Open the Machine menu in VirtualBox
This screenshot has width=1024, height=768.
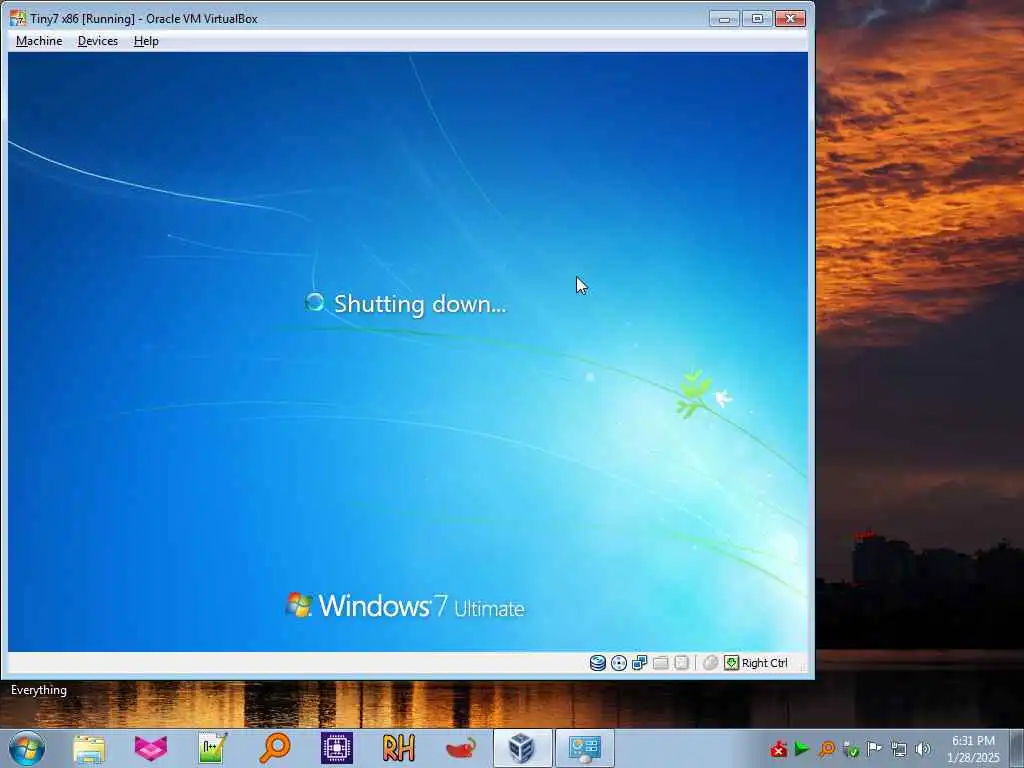pos(39,41)
